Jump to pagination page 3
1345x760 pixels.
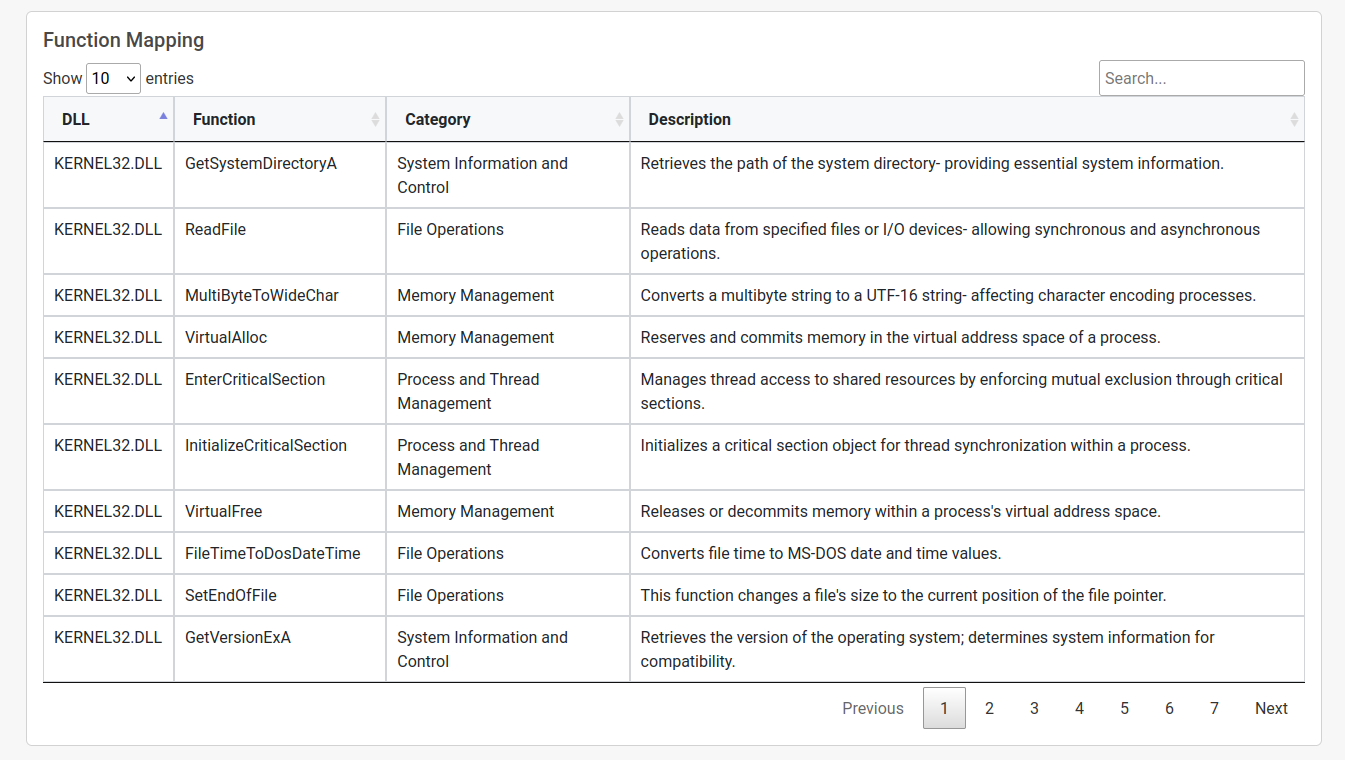click(1034, 708)
